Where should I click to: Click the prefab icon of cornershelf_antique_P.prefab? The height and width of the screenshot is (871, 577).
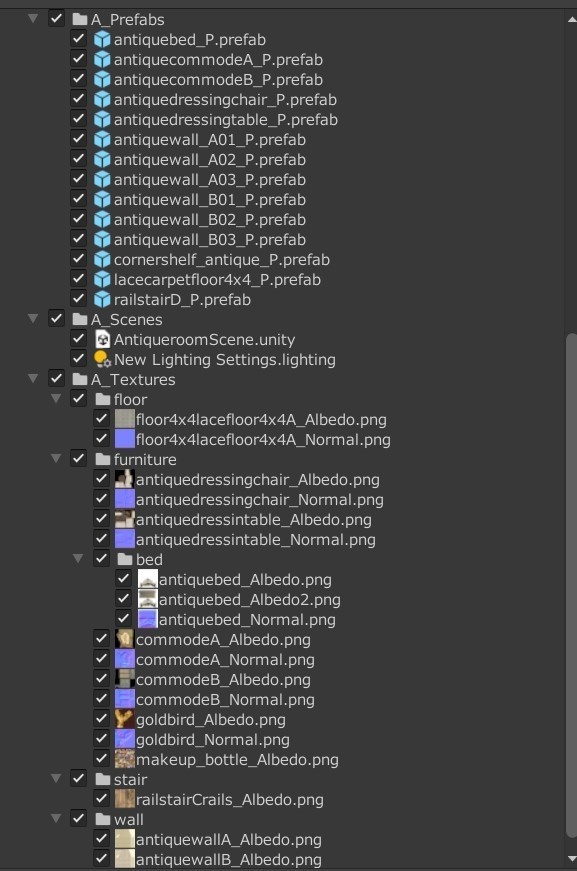pyautogui.click(x=102, y=259)
